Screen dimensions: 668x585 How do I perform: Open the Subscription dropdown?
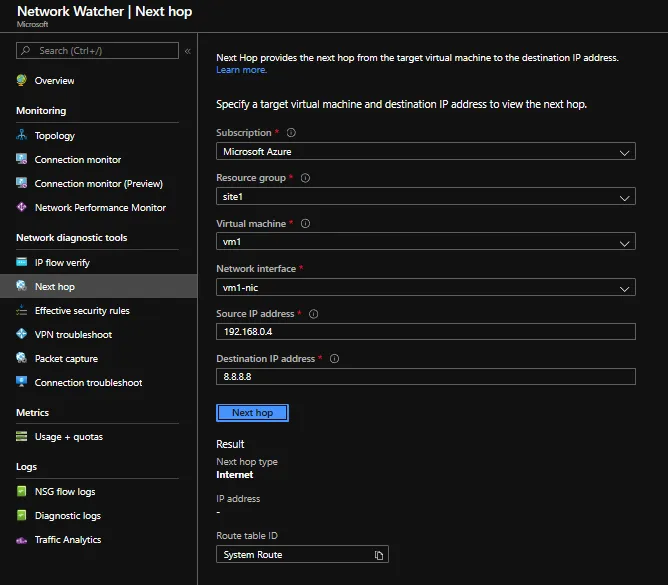pos(425,152)
